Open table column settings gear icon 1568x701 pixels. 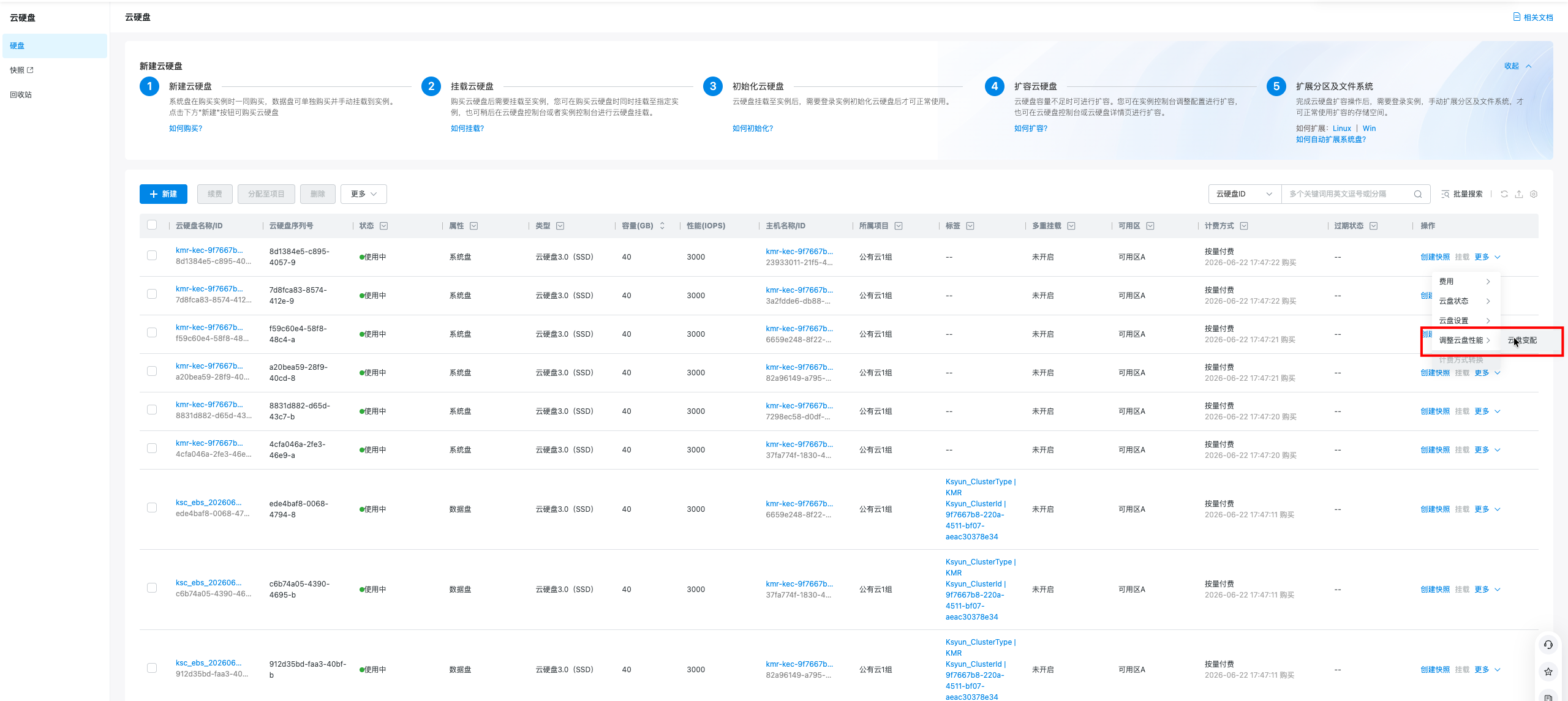coord(1534,194)
